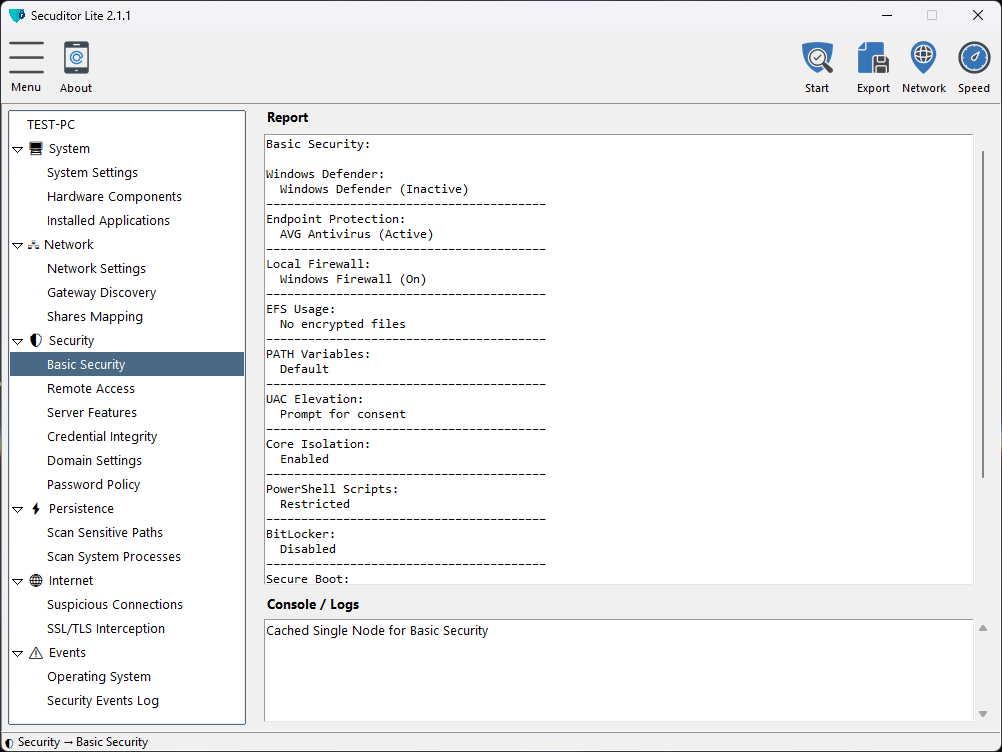Collapse the Network tree section

click(x=18, y=245)
